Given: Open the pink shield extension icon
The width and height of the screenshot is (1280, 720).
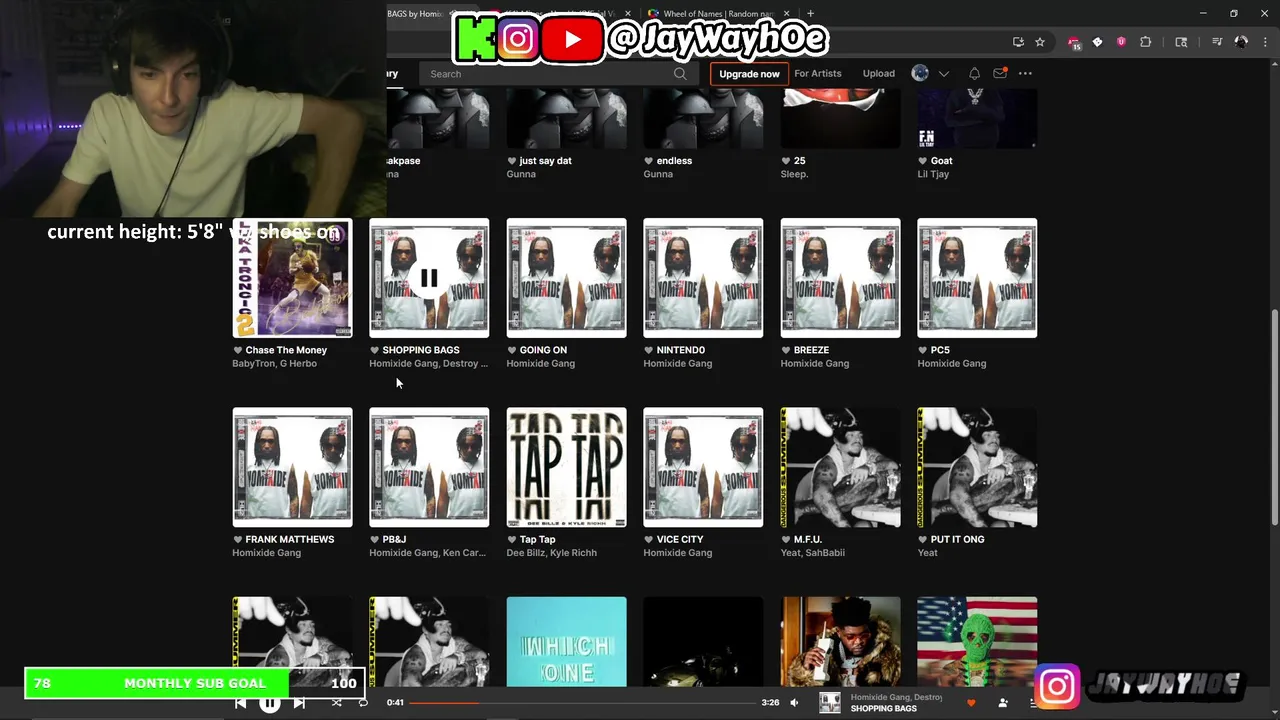Looking at the screenshot, I should point(1121,42).
